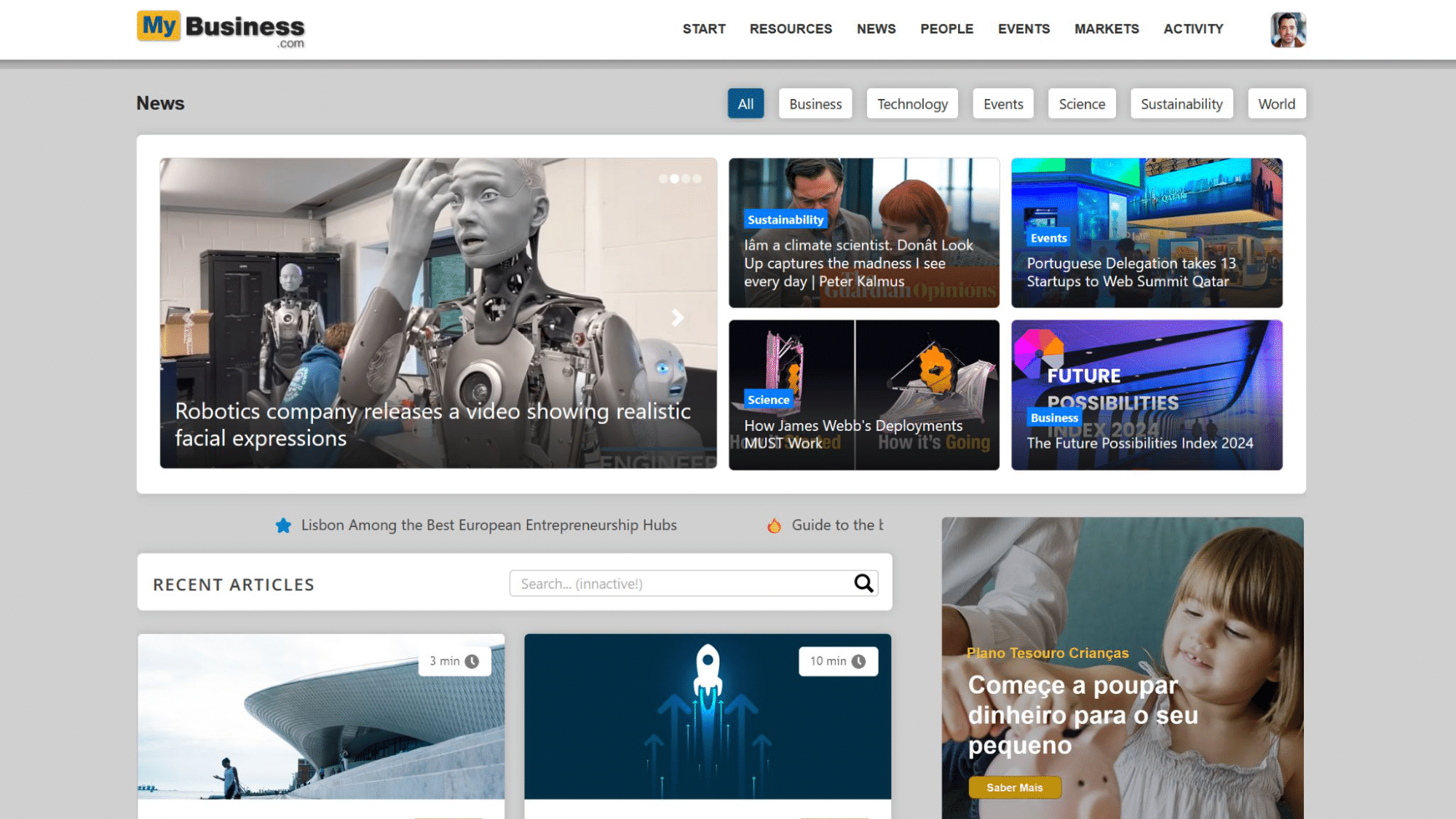The height and width of the screenshot is (819, 1456).
Task: Open Lisbon Entrepreneurship Hubs ticker link
Action: coord(488,526)
